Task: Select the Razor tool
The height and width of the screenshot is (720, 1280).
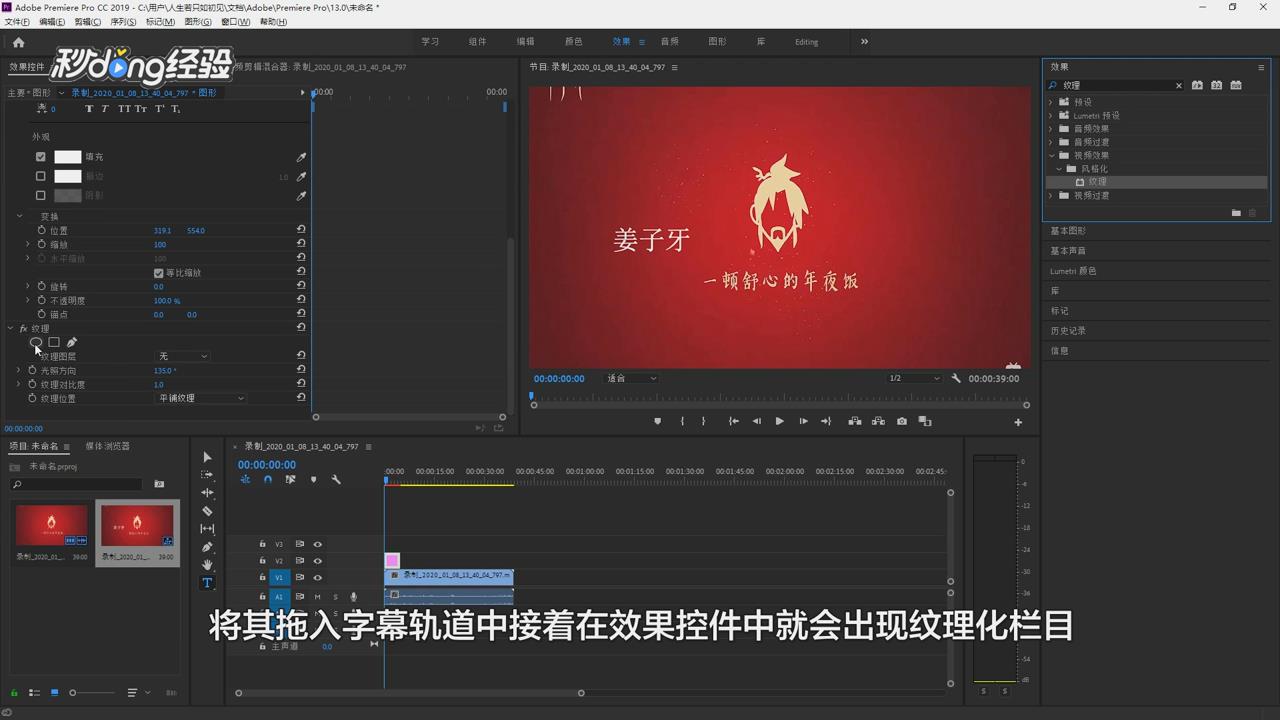Action: click(207, 511)
